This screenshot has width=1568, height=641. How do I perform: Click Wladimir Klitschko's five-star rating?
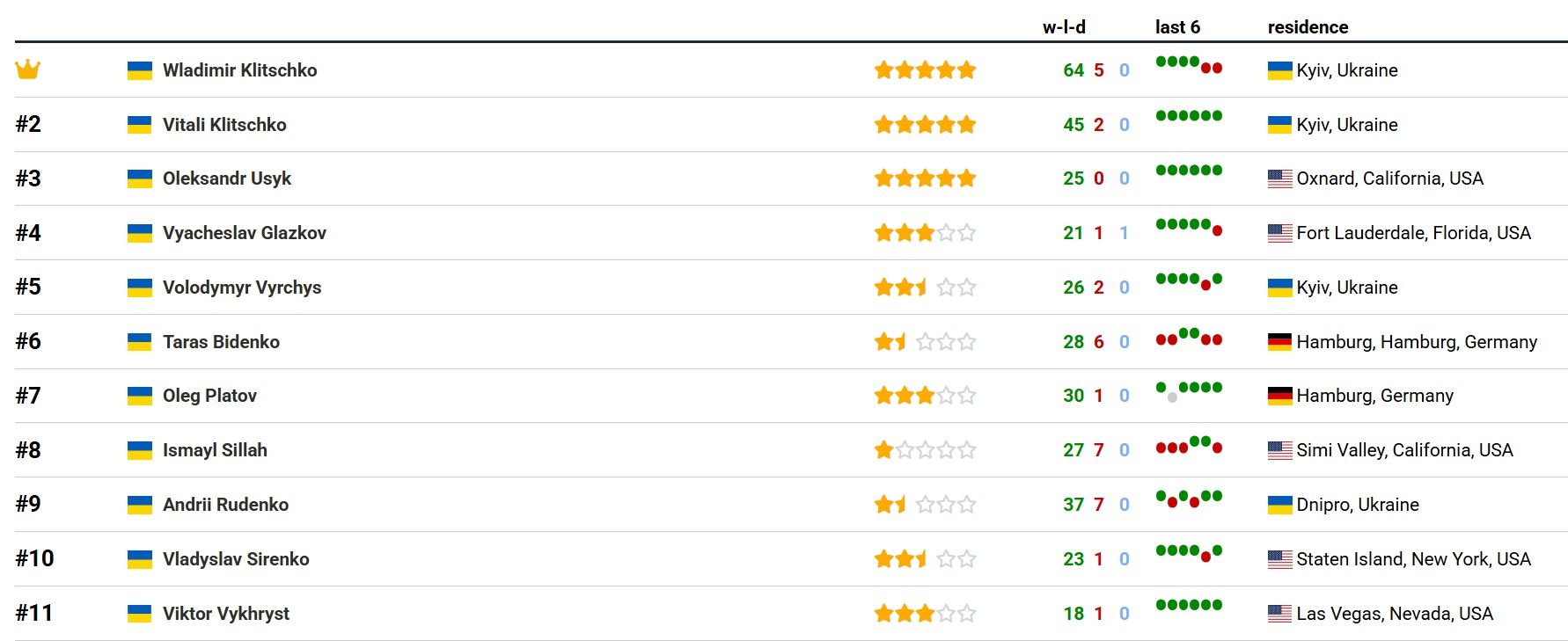[925, 69]
